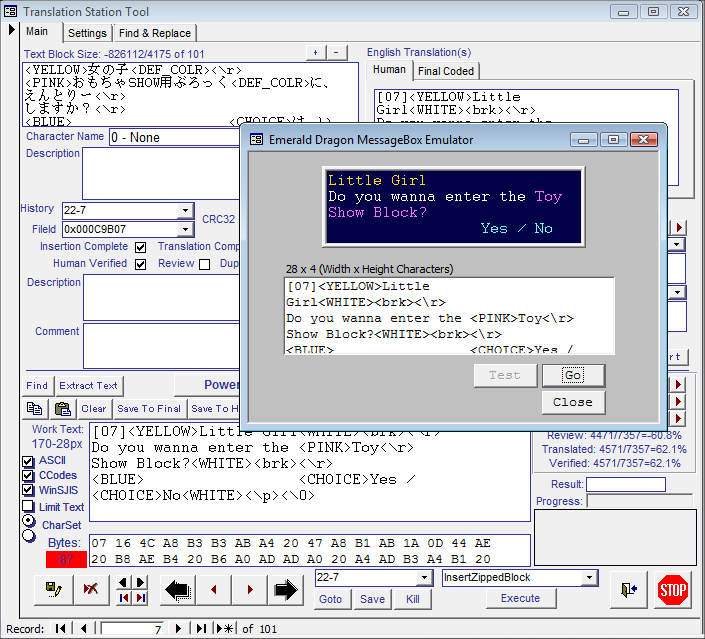
Task: Click the Clear button
Action: [x=94, y=409]
